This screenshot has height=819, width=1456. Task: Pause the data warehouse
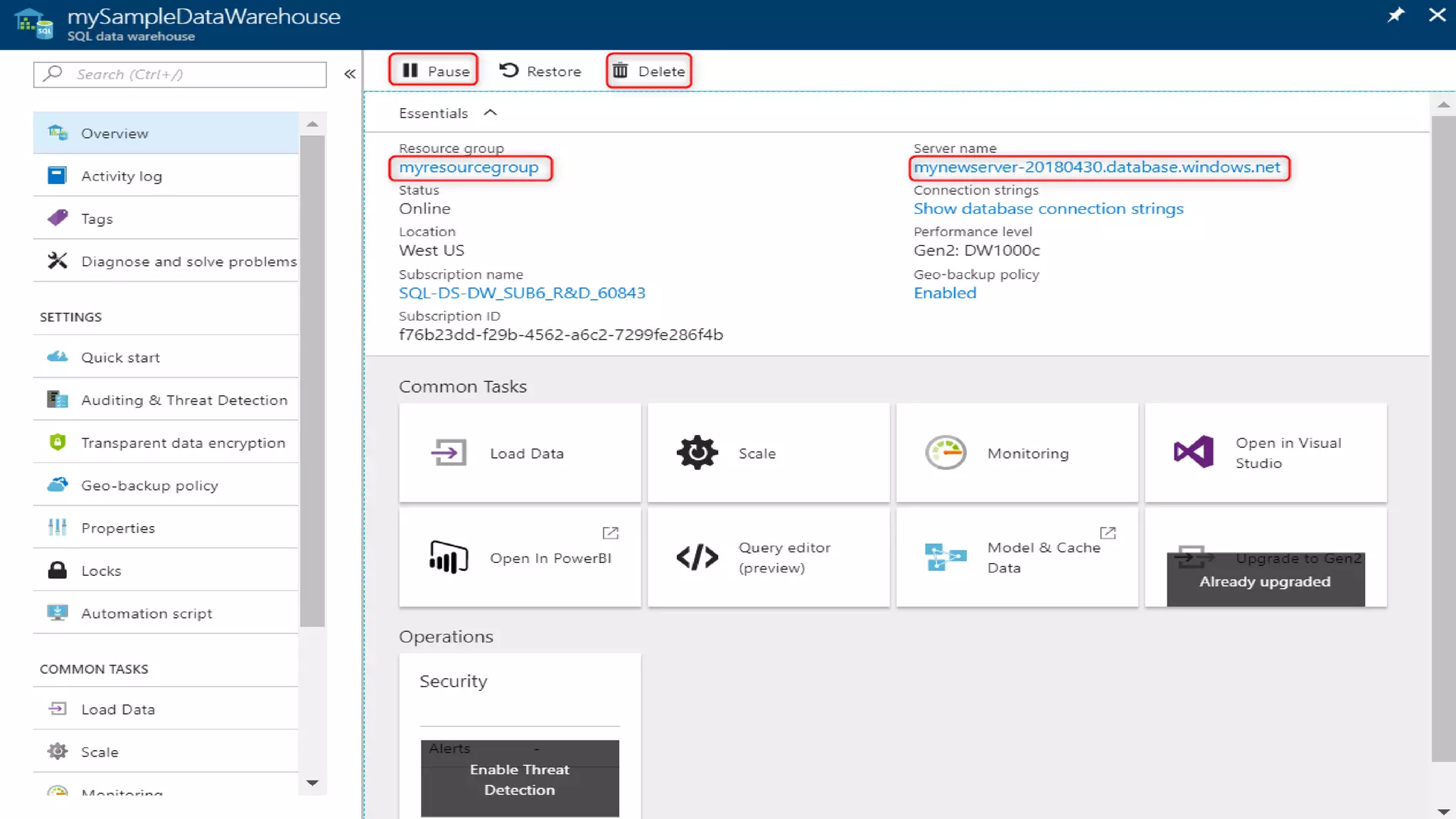click(x=434, y=70)
